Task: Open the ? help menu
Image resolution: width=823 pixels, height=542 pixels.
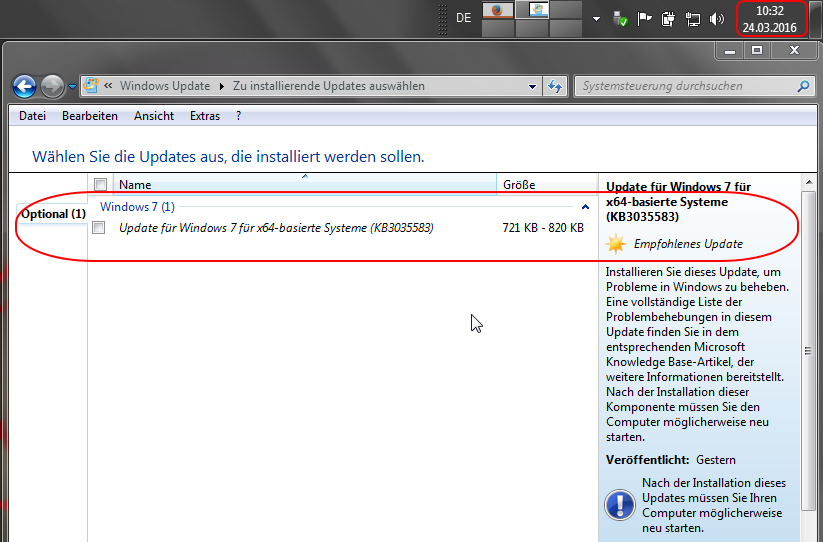Action: (238, 116)
